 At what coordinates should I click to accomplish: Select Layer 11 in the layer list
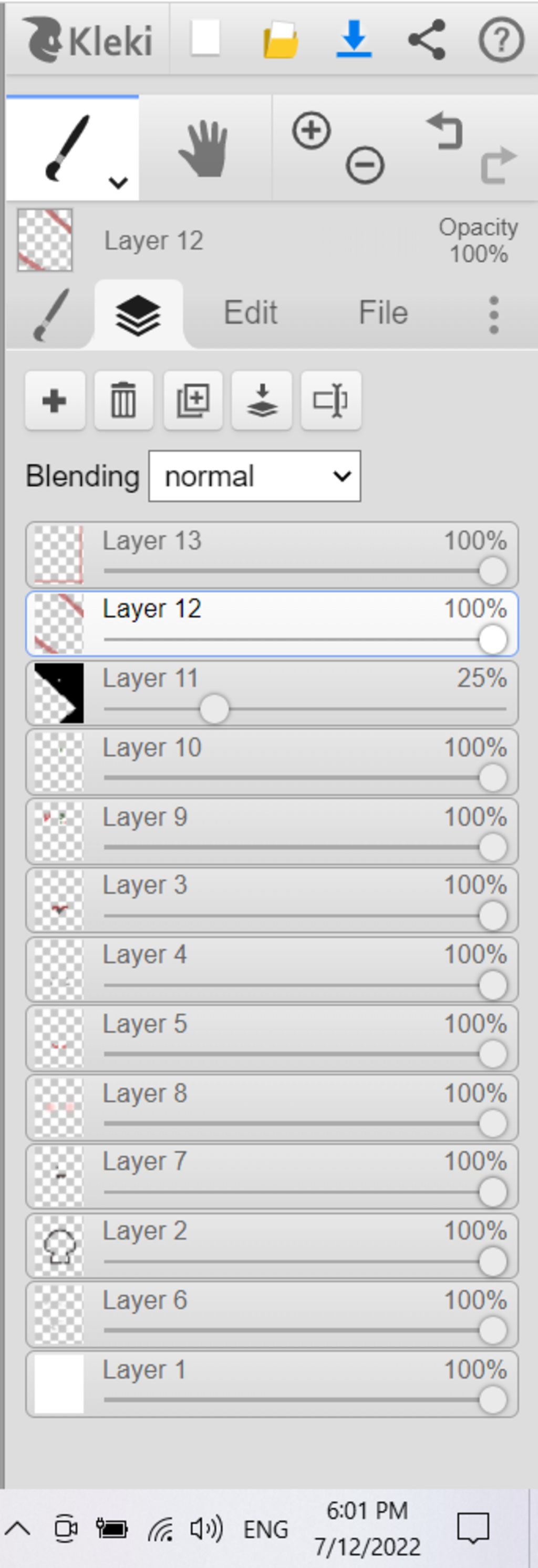click(272, 694)
